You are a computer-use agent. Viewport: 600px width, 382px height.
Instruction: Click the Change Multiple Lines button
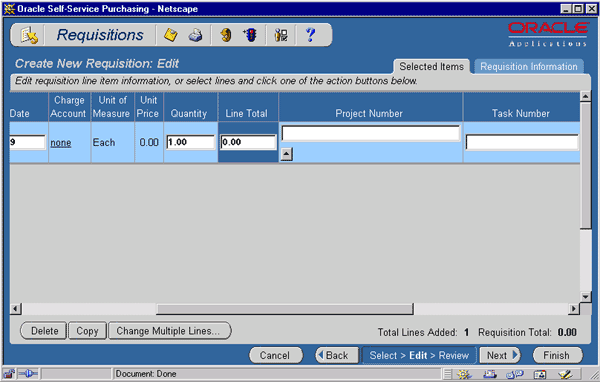tap(170, 331)
